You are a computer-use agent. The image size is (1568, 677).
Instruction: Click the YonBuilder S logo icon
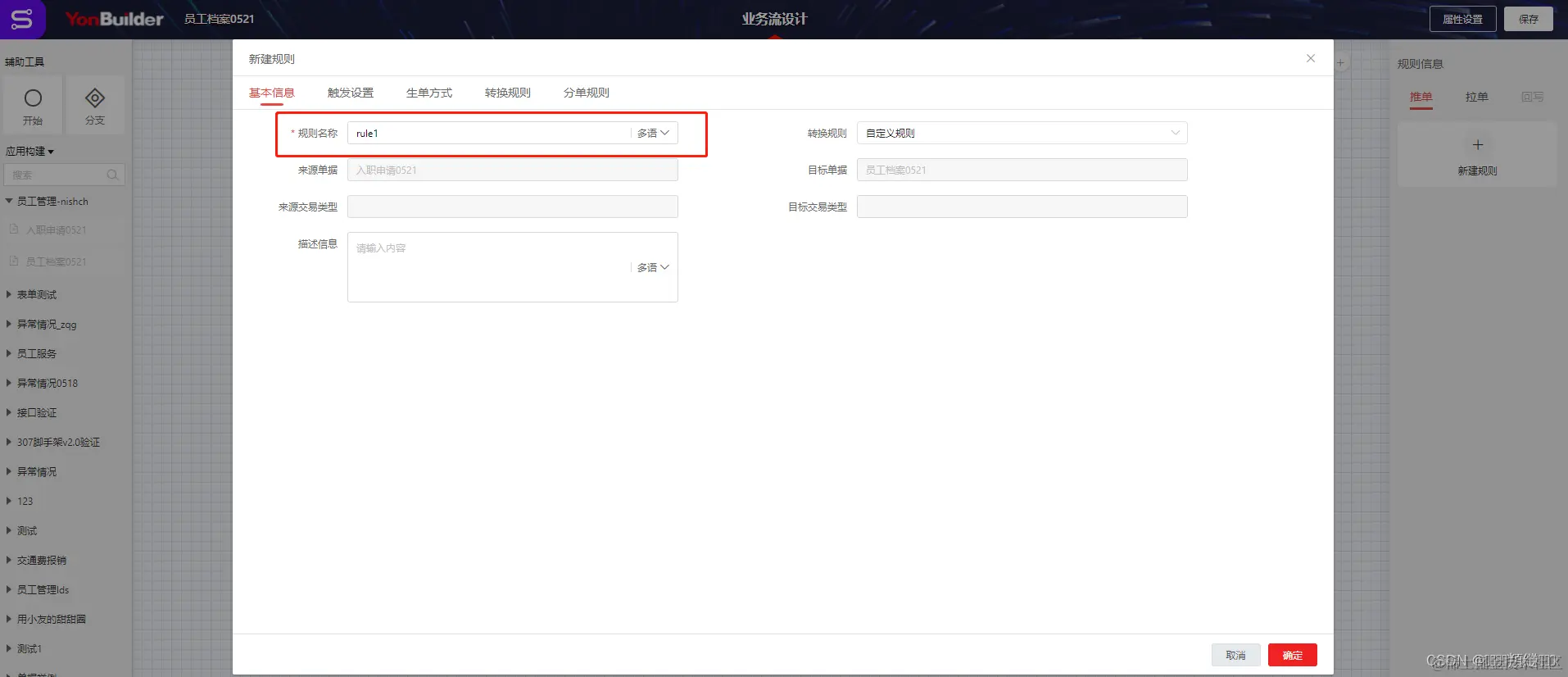point(22,19)
